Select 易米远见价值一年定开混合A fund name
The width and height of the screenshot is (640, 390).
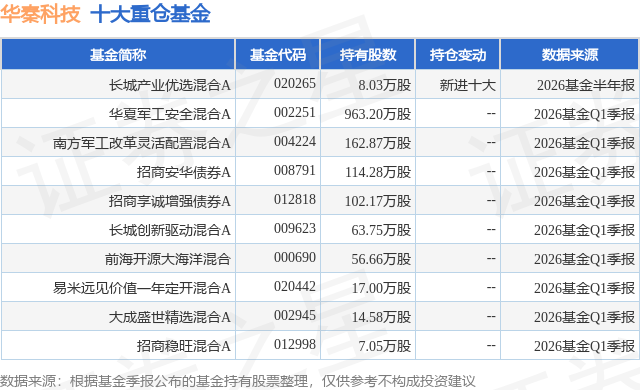coord(142,288)
